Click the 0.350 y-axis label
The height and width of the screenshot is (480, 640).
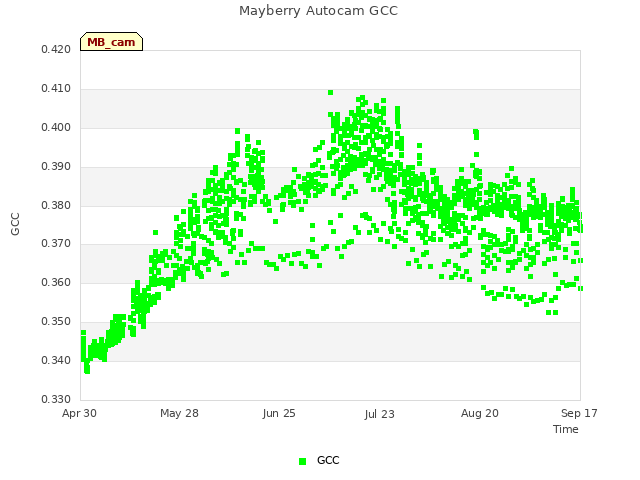click(x=56, y=322)
